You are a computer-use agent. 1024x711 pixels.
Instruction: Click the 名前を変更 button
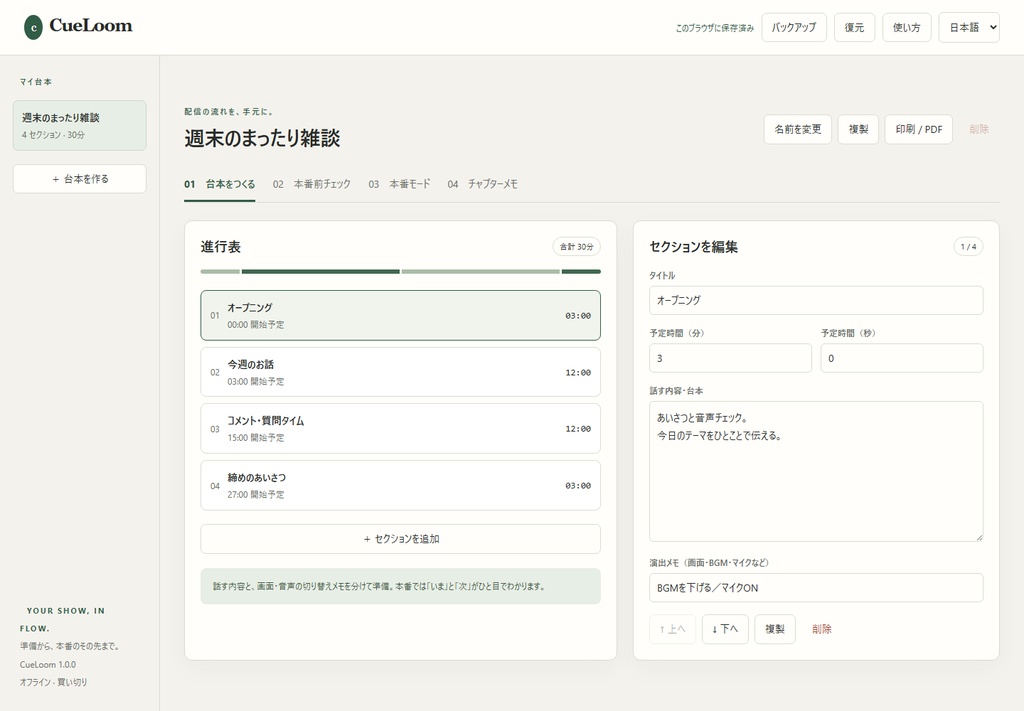pos(797,129)
